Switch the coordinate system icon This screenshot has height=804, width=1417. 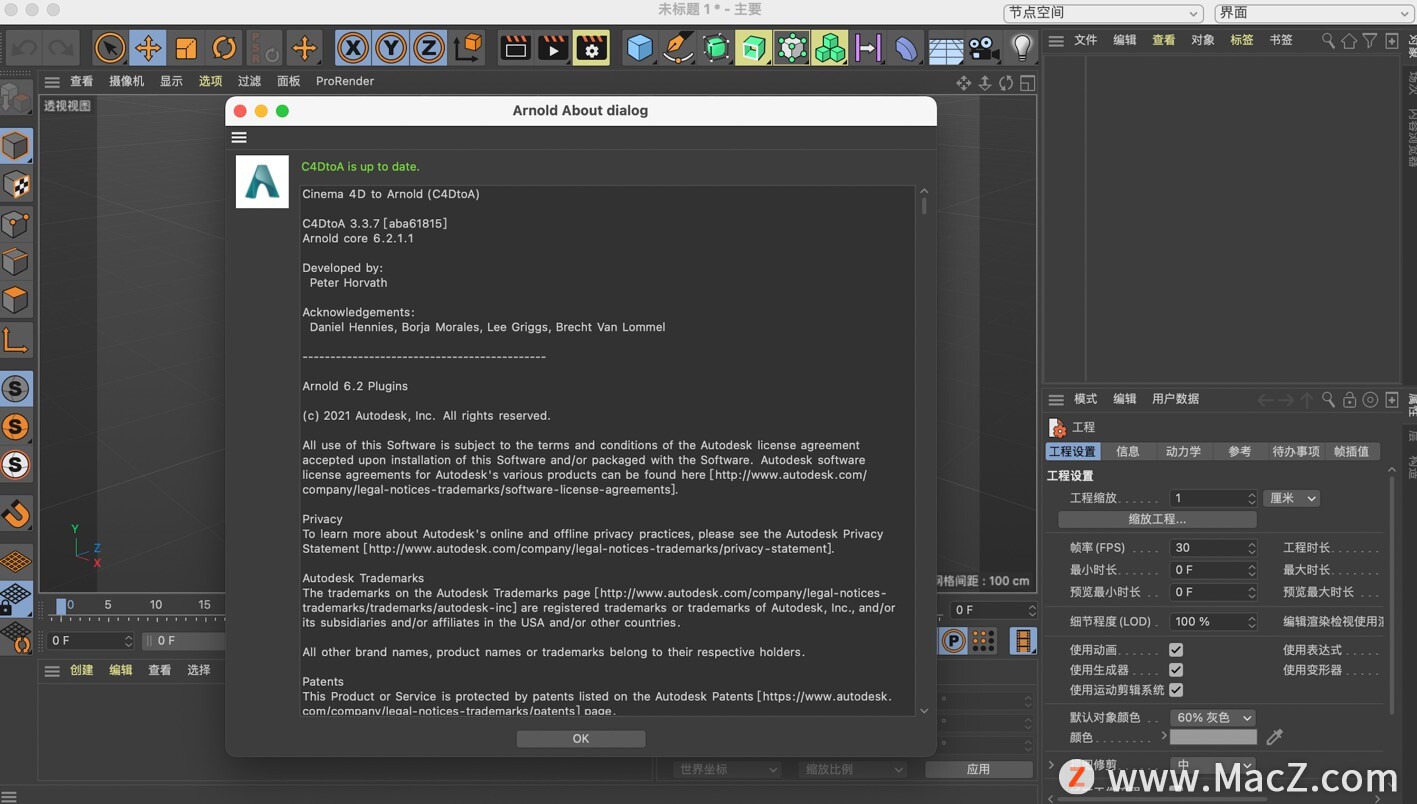(467, 47)
